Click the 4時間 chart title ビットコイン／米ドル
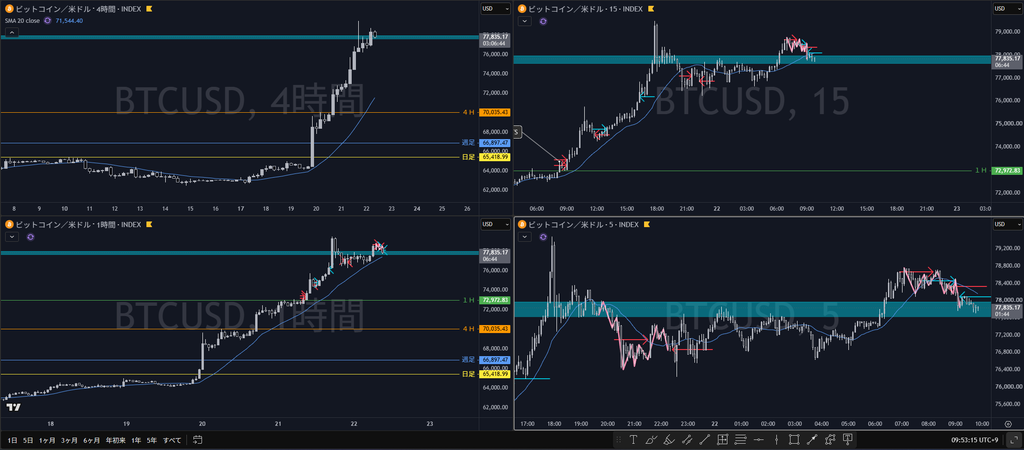Viewport: 1024px width, 450px height. coord(52,9)
